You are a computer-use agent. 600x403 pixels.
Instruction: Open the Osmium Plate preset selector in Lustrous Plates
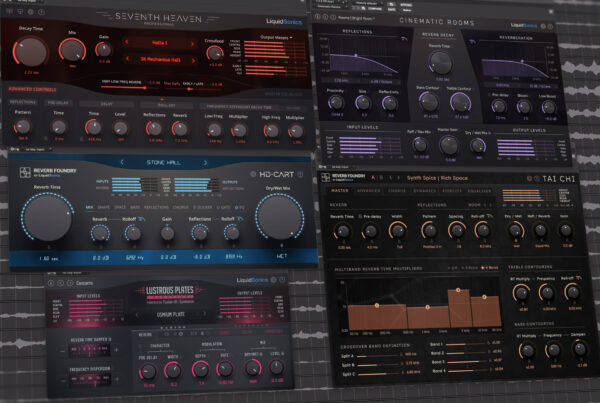pyautogui.click(x=171, y=314)
